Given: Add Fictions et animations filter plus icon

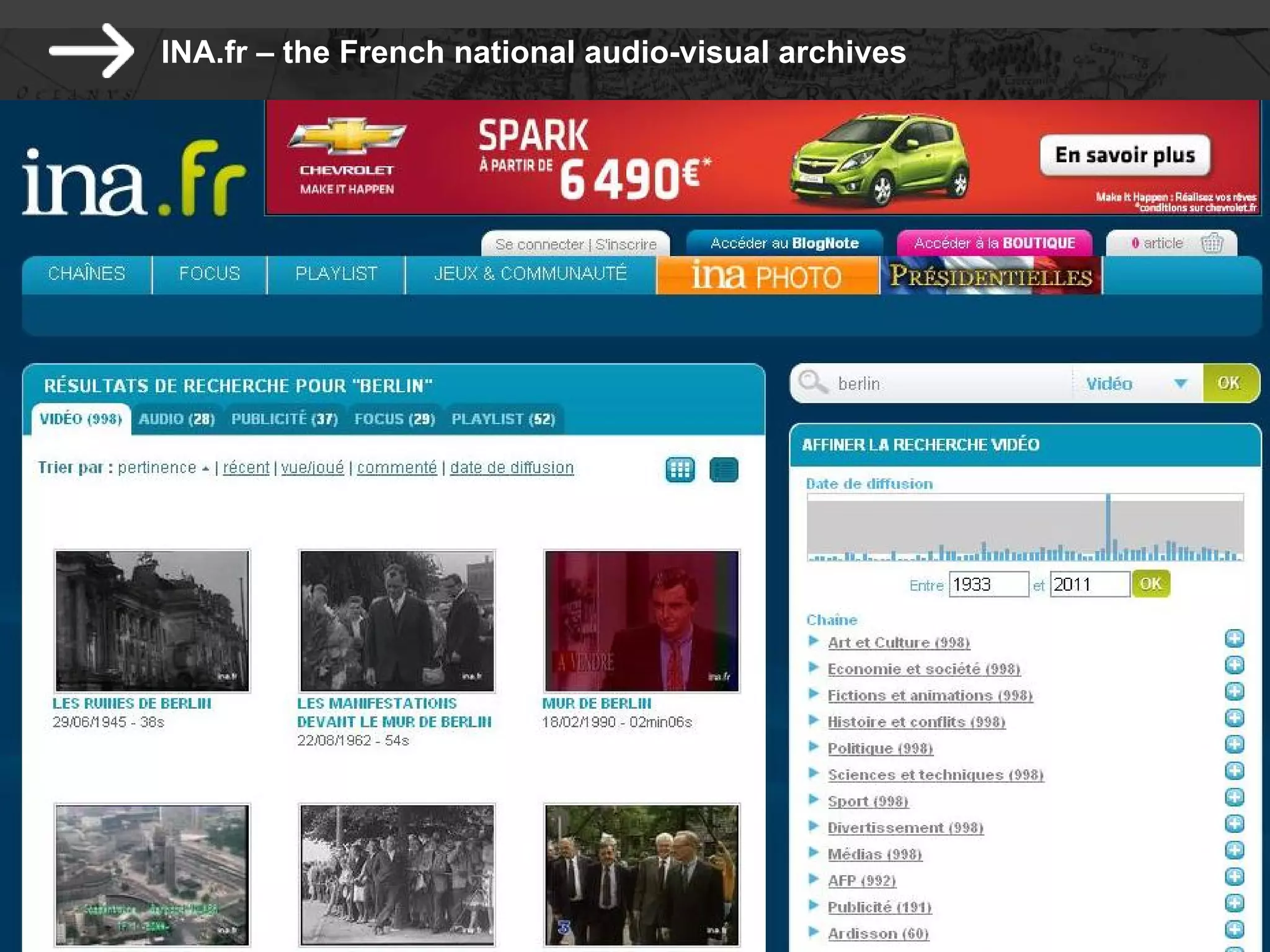Looking at the screenshot, I should pos(1234,691).
